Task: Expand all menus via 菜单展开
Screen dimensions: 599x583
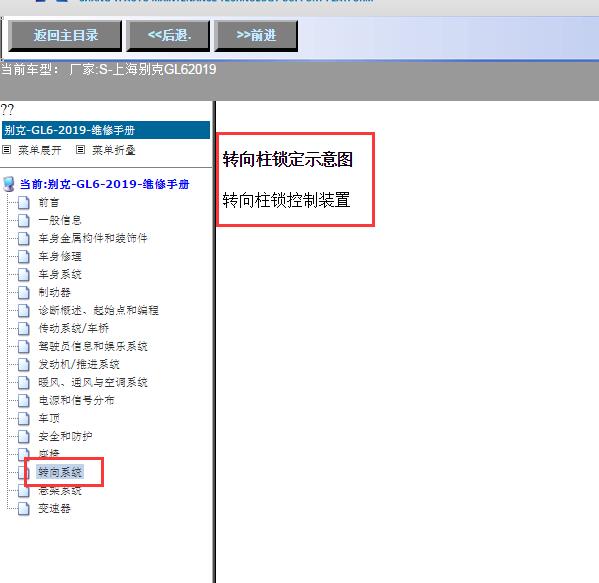Action: click(x=40, y=150)
